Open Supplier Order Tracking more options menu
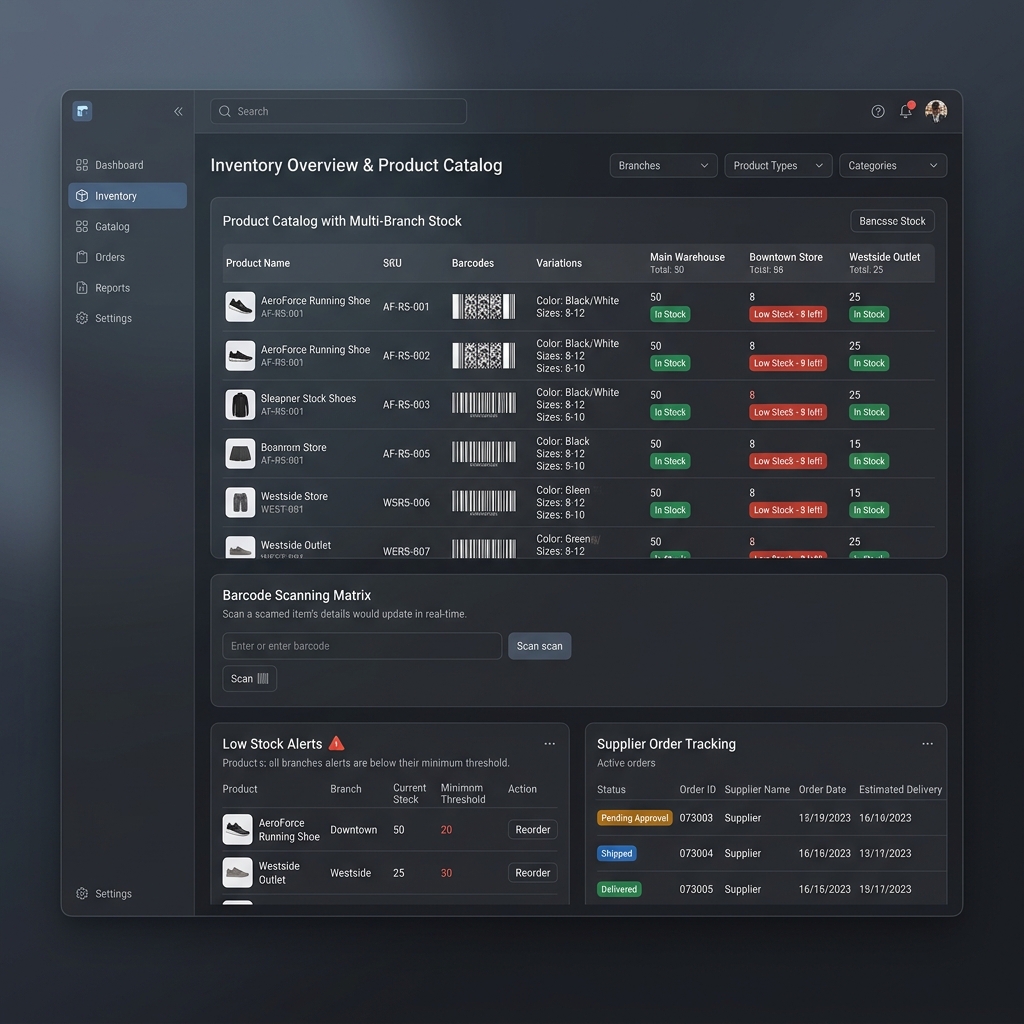This screenshot has height=1024, width=1024. [x=927, y=743]
